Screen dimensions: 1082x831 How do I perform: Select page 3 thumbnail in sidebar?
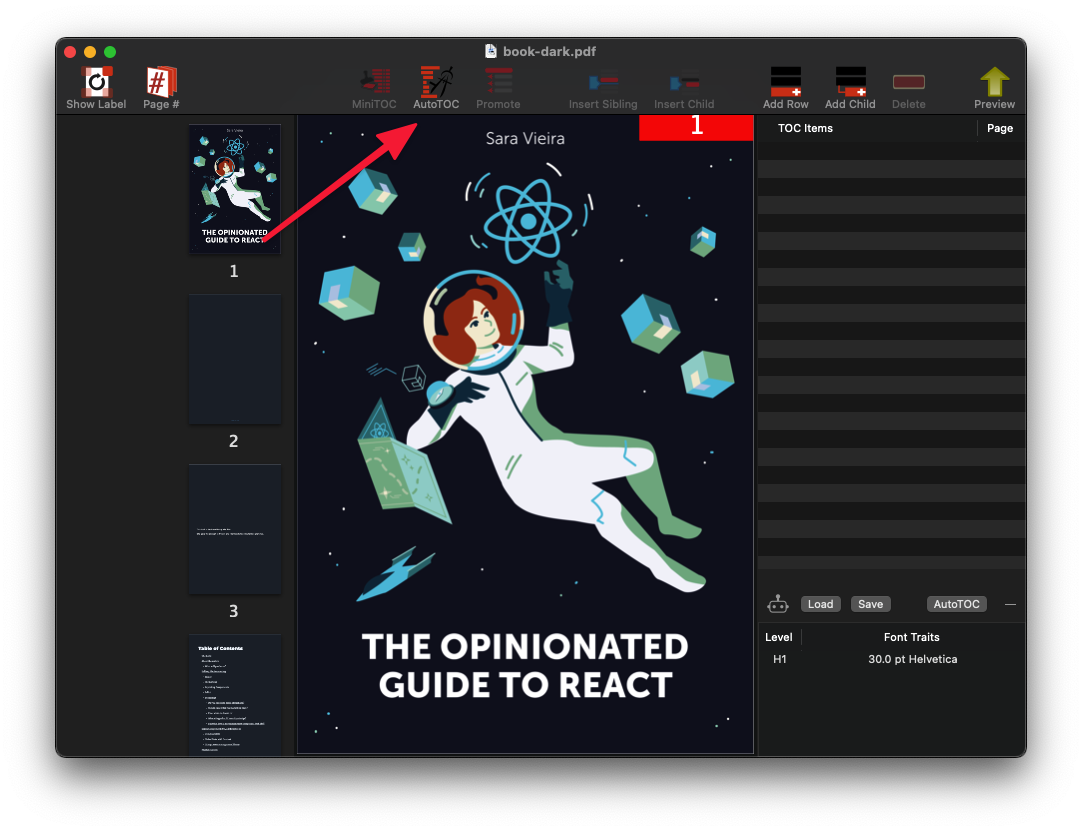[x=235, y=529]
